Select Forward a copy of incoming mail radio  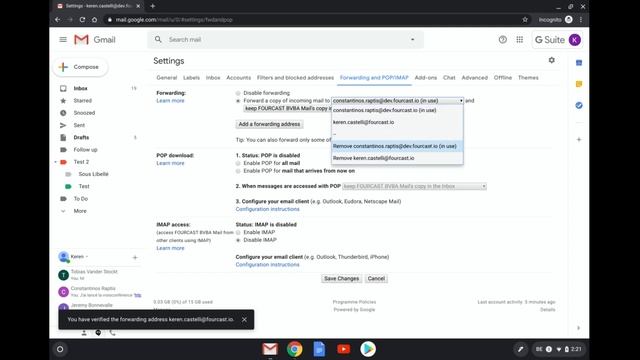click(x=238, y=101)
